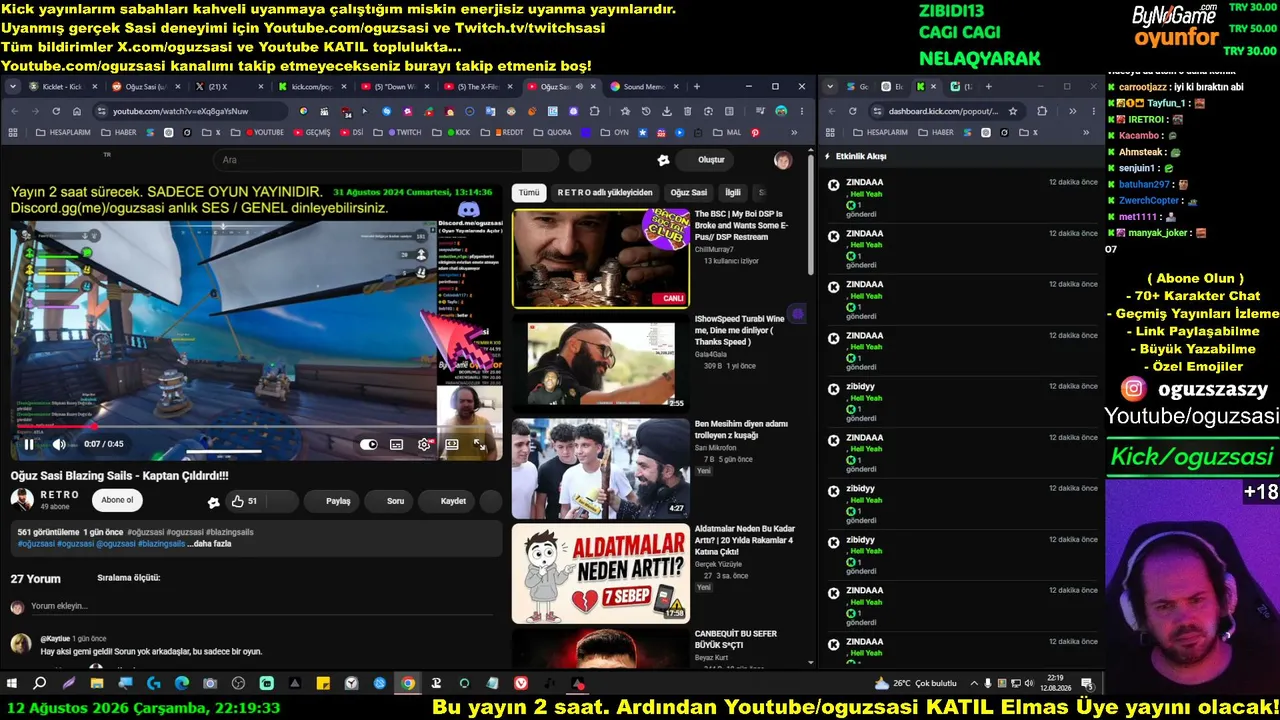Open the apps grid in bookmarks bar
Image resolution: width=1280 pixels, height=720 pixels.
click(15, 132)
